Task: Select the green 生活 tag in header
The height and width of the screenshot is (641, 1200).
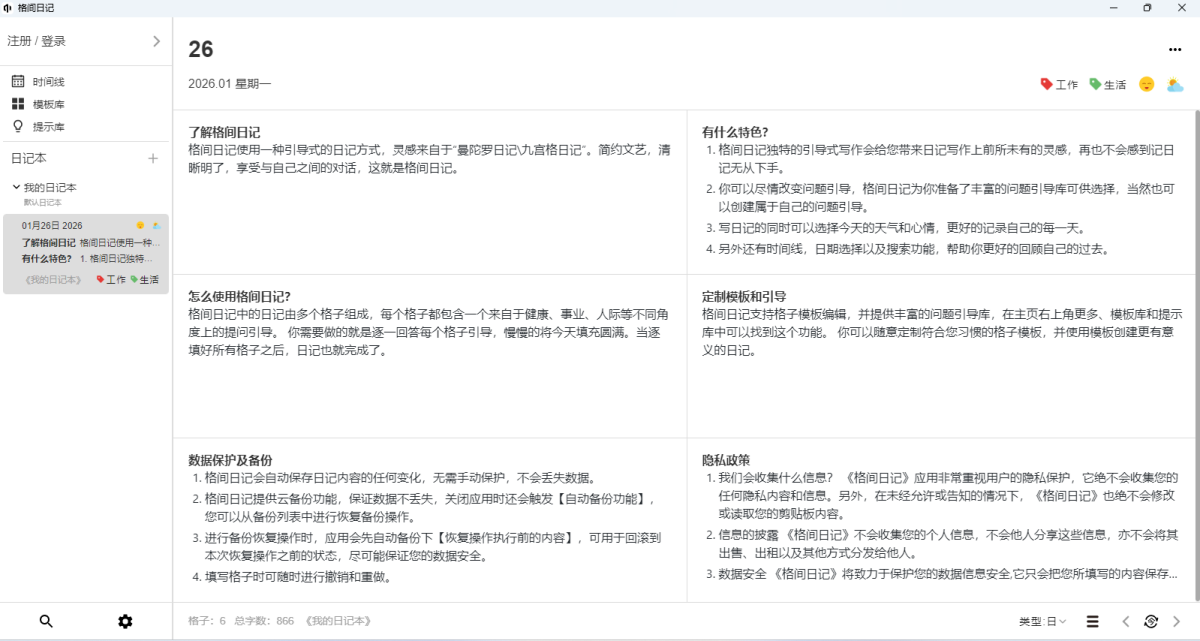Action: click(x=1108, y=85)
